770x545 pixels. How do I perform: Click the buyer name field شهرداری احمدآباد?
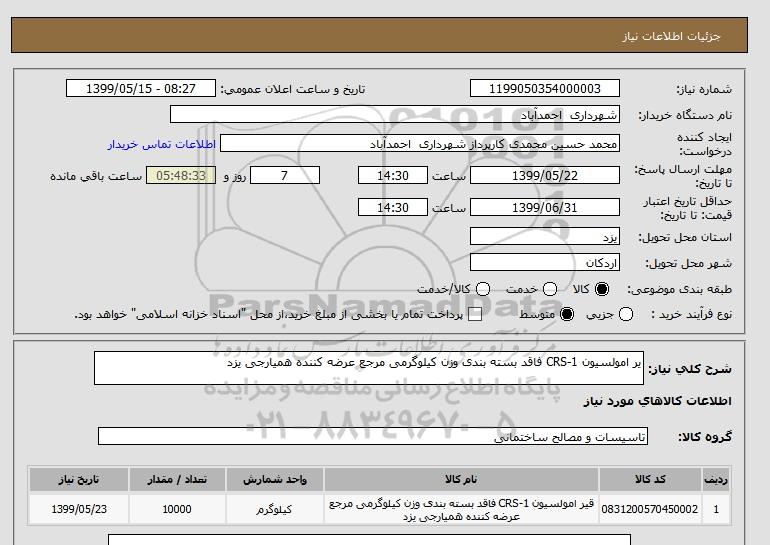(x=395, y=114)
